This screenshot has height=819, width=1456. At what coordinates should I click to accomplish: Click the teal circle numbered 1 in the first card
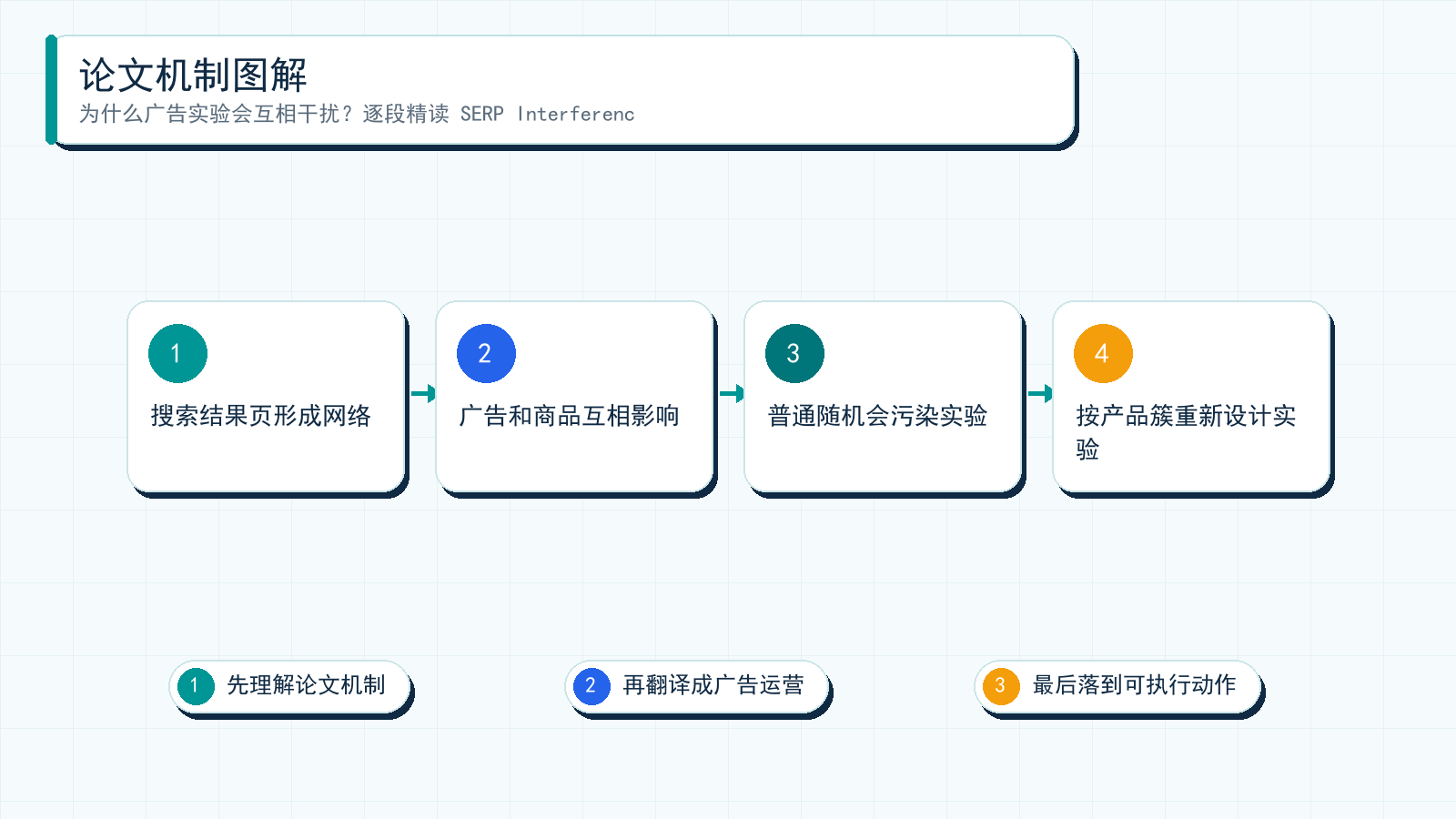click(x=177, y=353)
